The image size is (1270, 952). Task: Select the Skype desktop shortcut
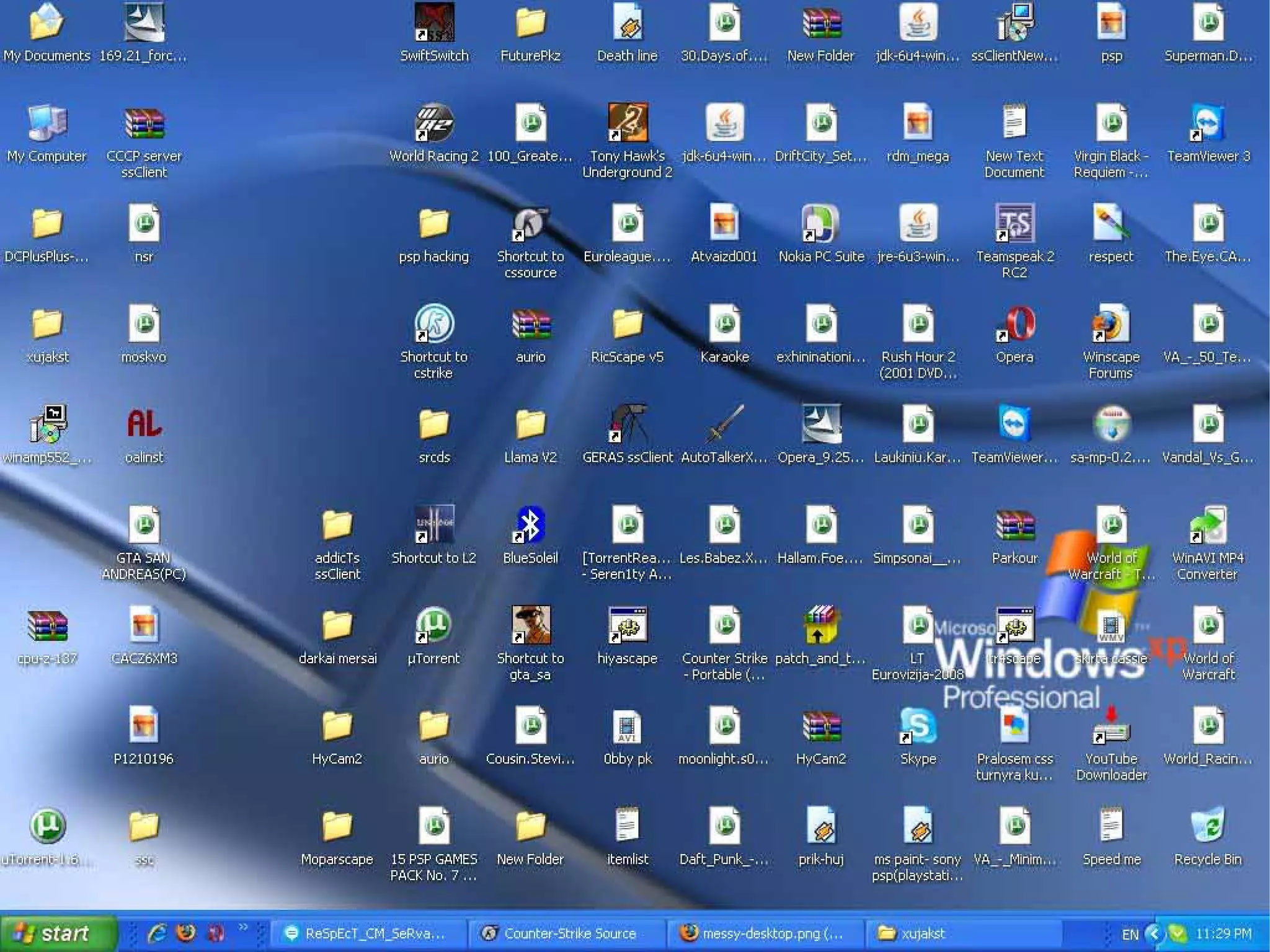918,726
